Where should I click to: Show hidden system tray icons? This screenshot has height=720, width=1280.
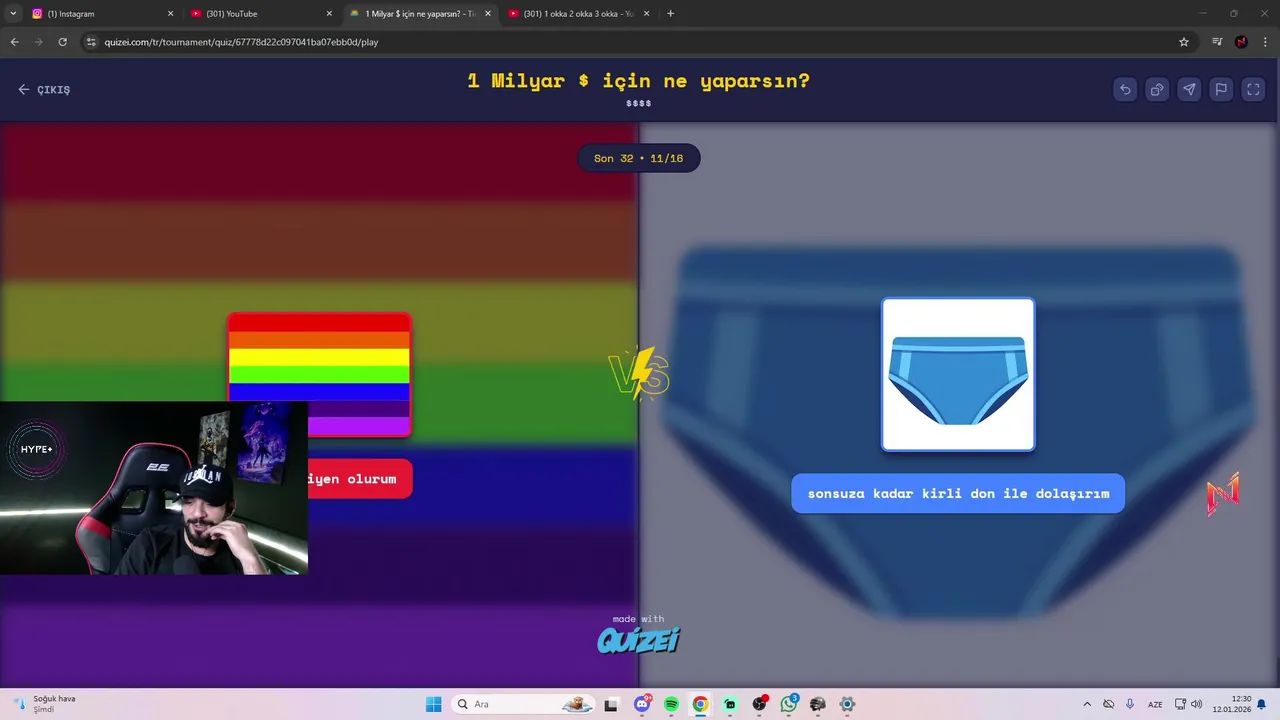tap(1087, 704)
